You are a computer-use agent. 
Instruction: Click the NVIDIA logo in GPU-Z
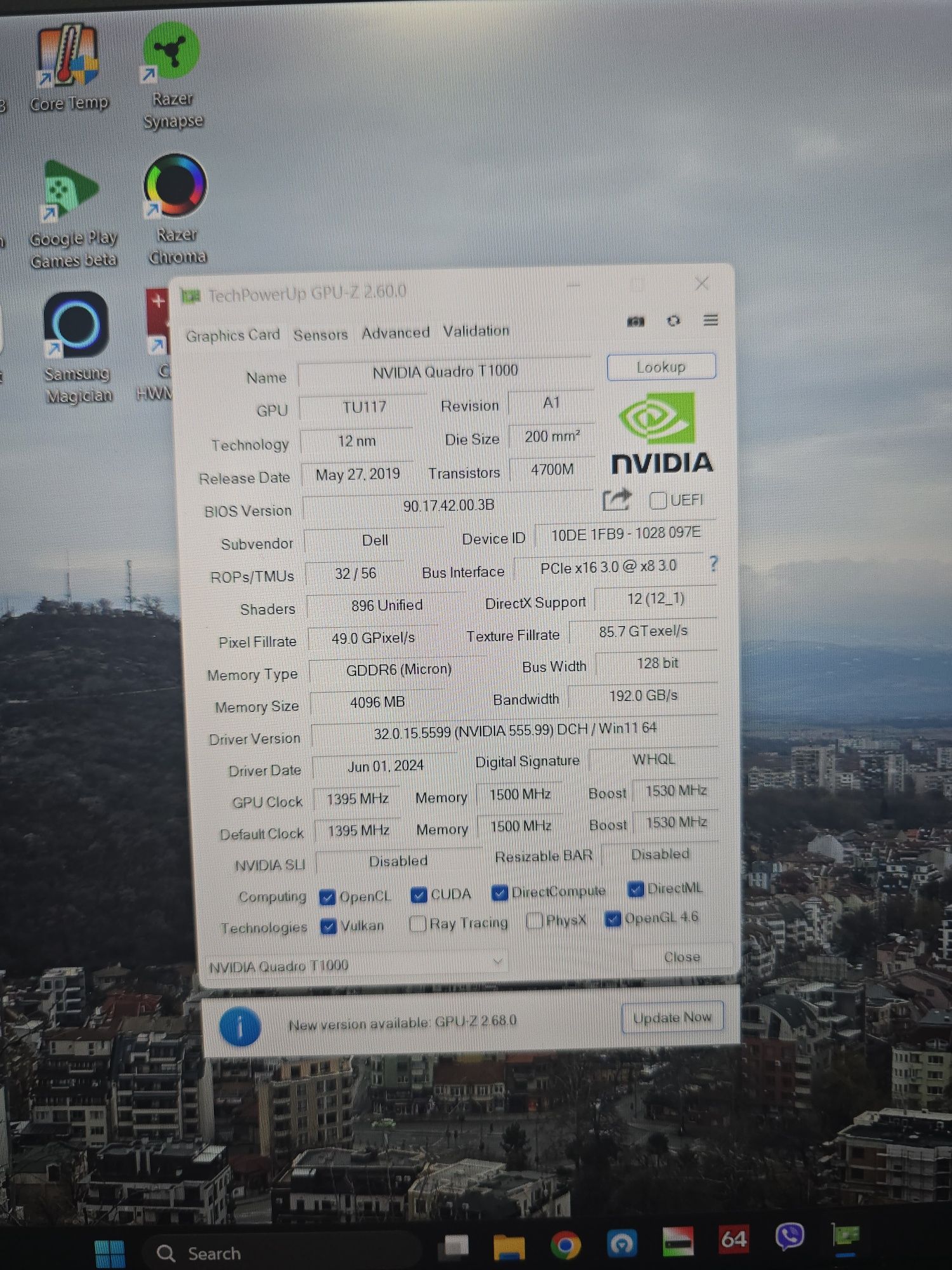662,434
